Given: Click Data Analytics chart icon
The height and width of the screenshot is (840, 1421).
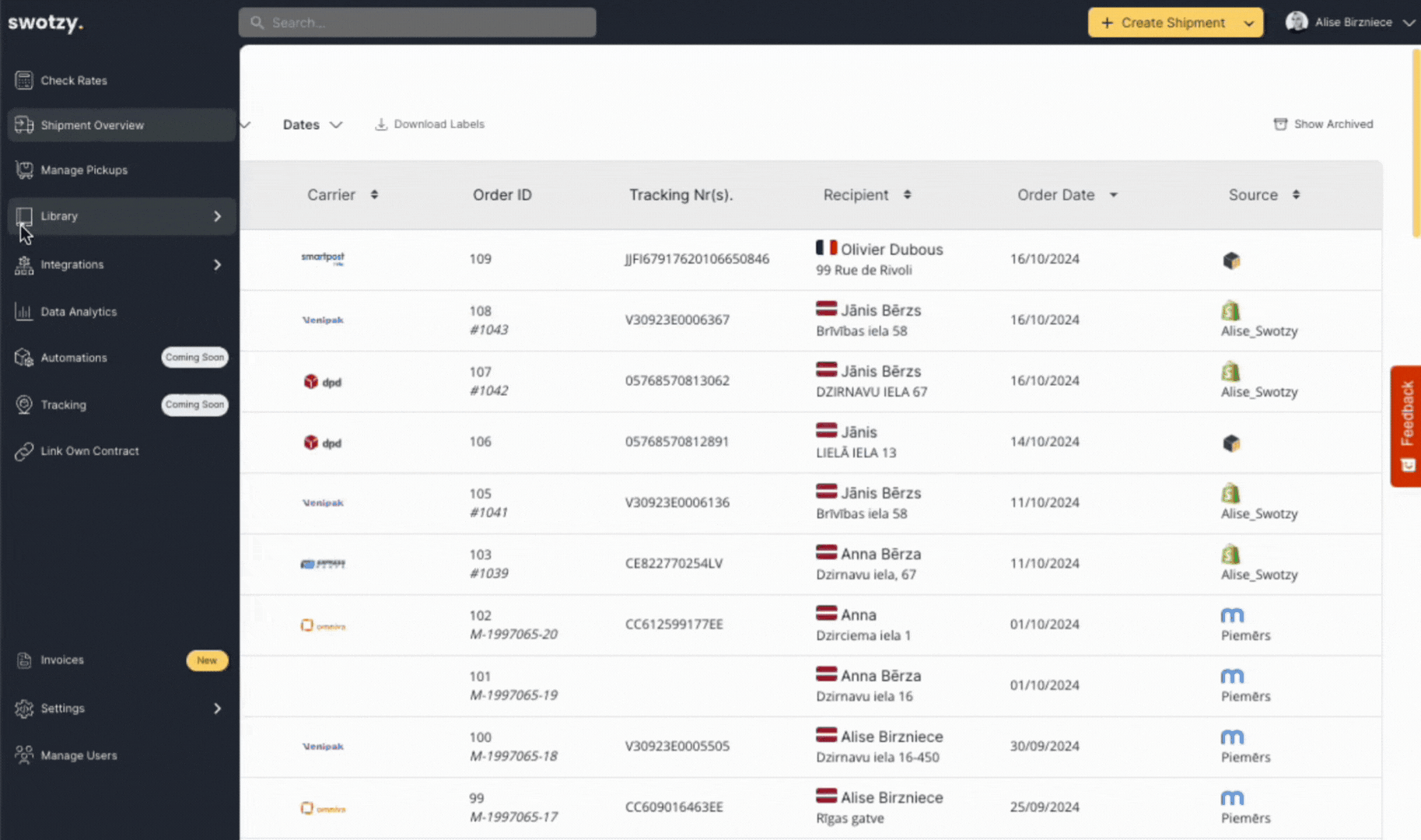Looking at the screenshot, I should (23, 311).
